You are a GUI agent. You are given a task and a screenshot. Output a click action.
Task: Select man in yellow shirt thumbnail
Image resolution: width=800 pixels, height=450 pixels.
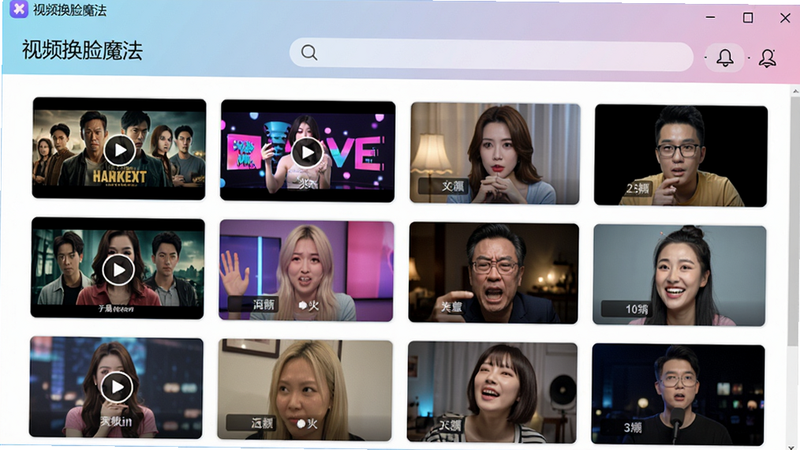click(681, 156)
